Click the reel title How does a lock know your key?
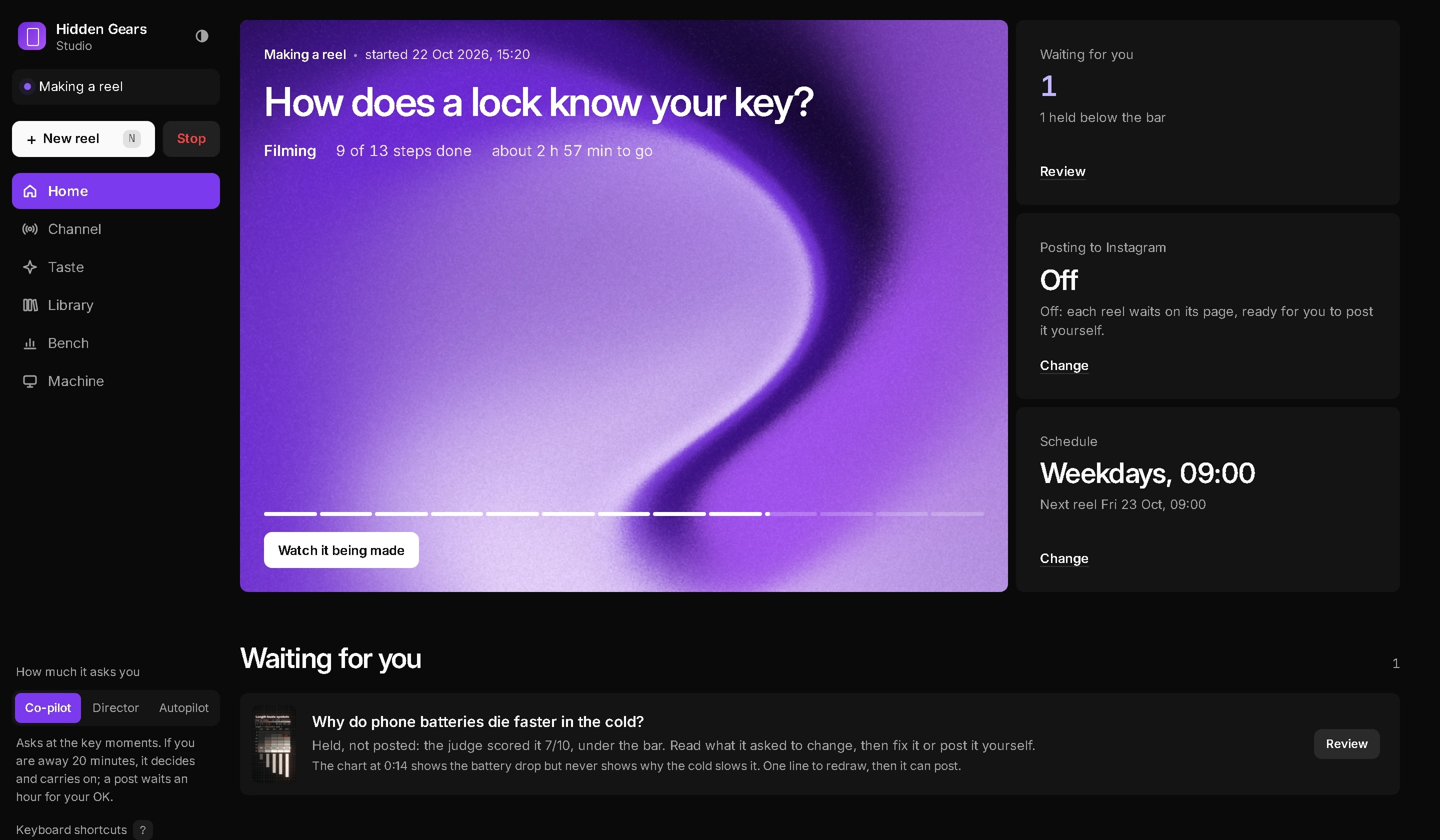This screenshot has height=840, width=1440. tap(539, 103)
